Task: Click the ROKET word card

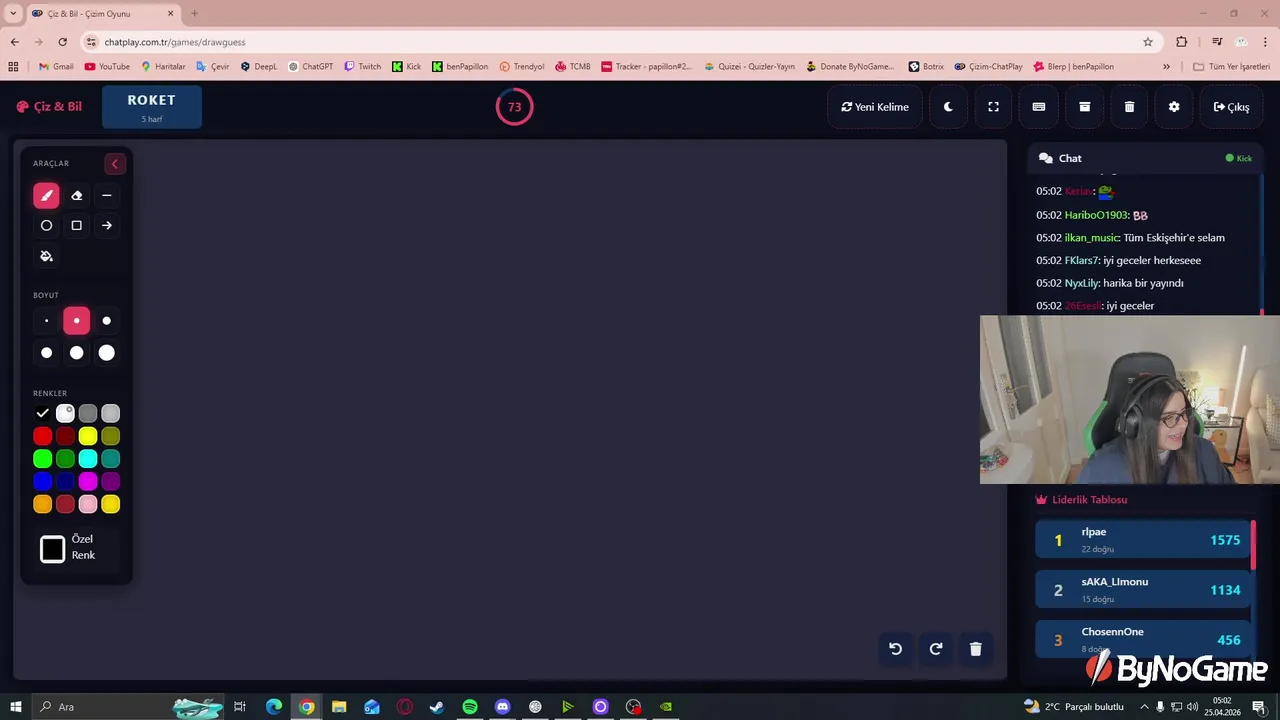Action: tap(152, 107)
